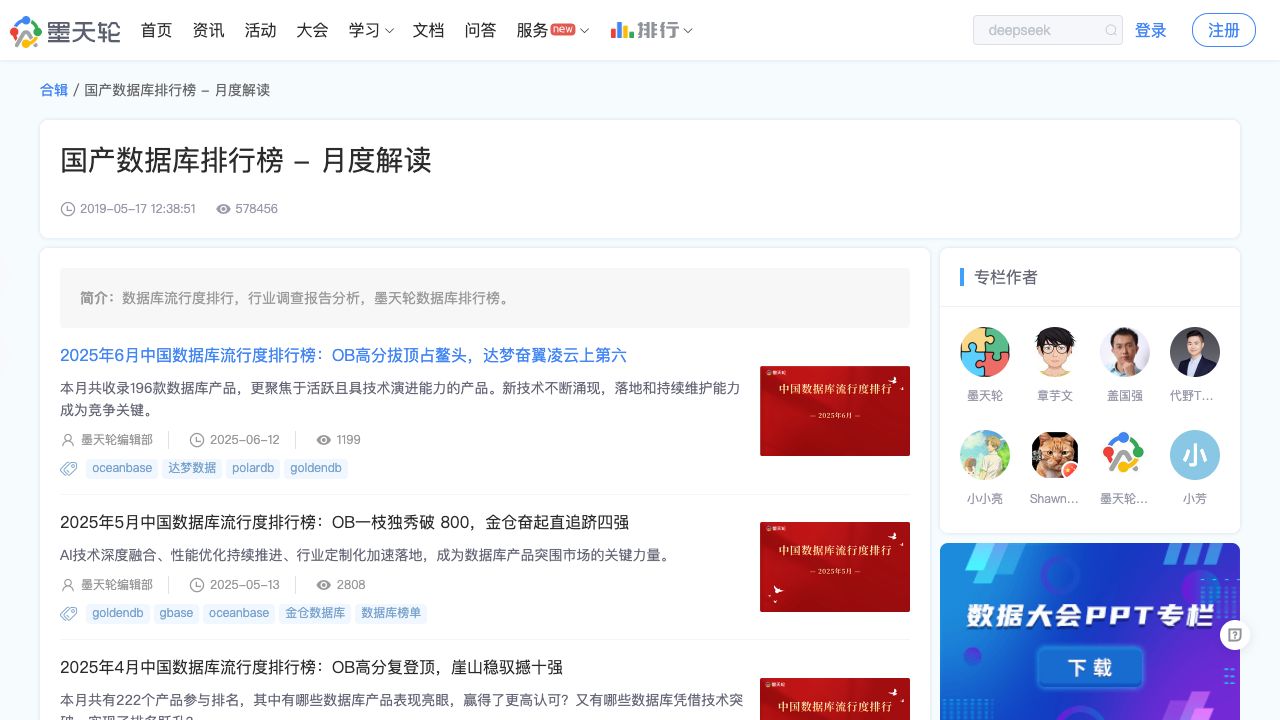The height and width of the screenshot is (720, 1280).
Task: Click the floating help icon on the right edge
Action: (x=1235, y=635)
